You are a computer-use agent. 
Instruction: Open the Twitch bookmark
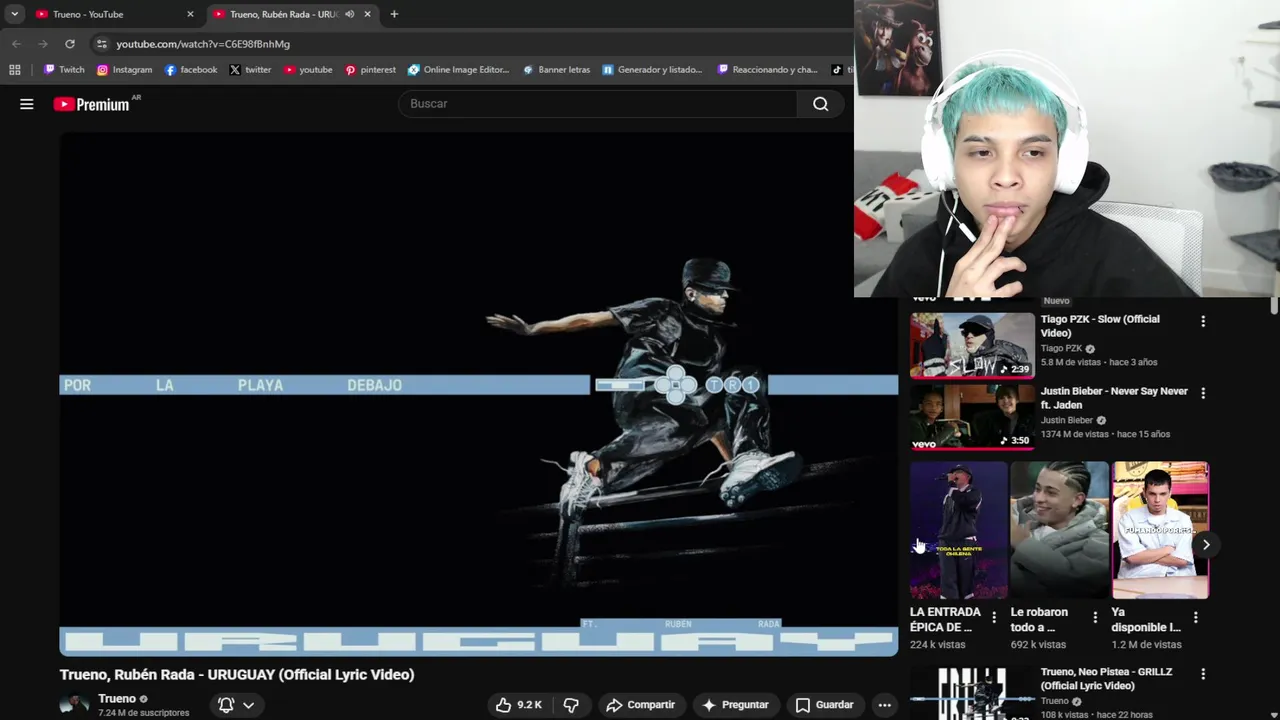click(64, 70)
